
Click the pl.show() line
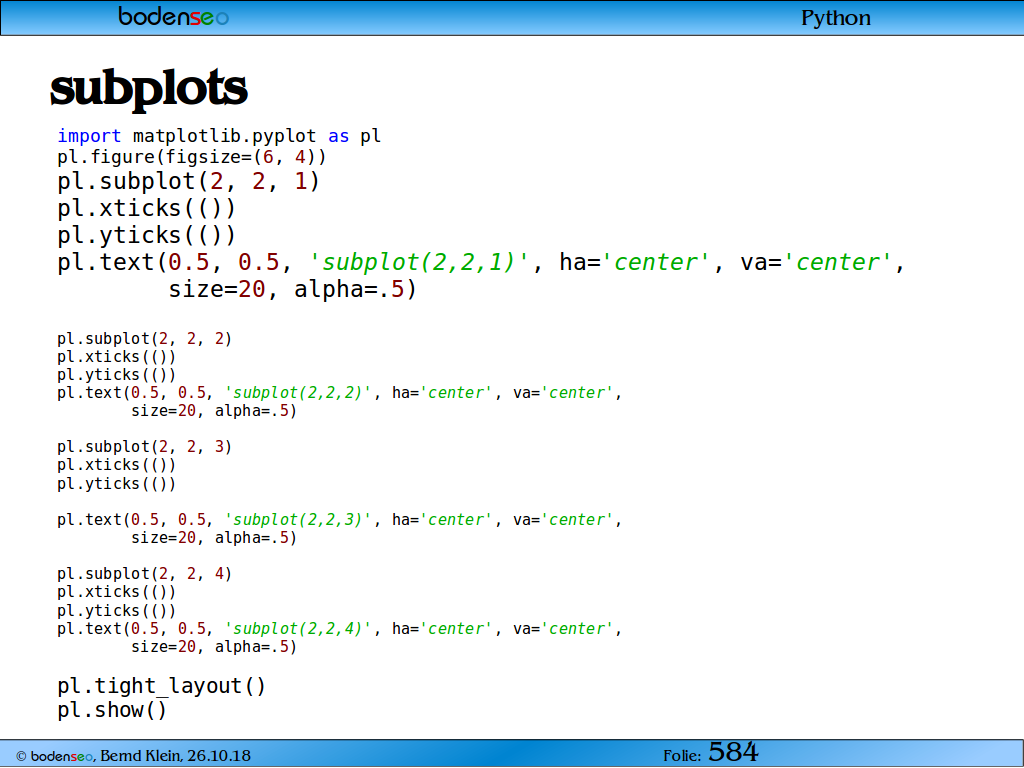coord(112,710)
